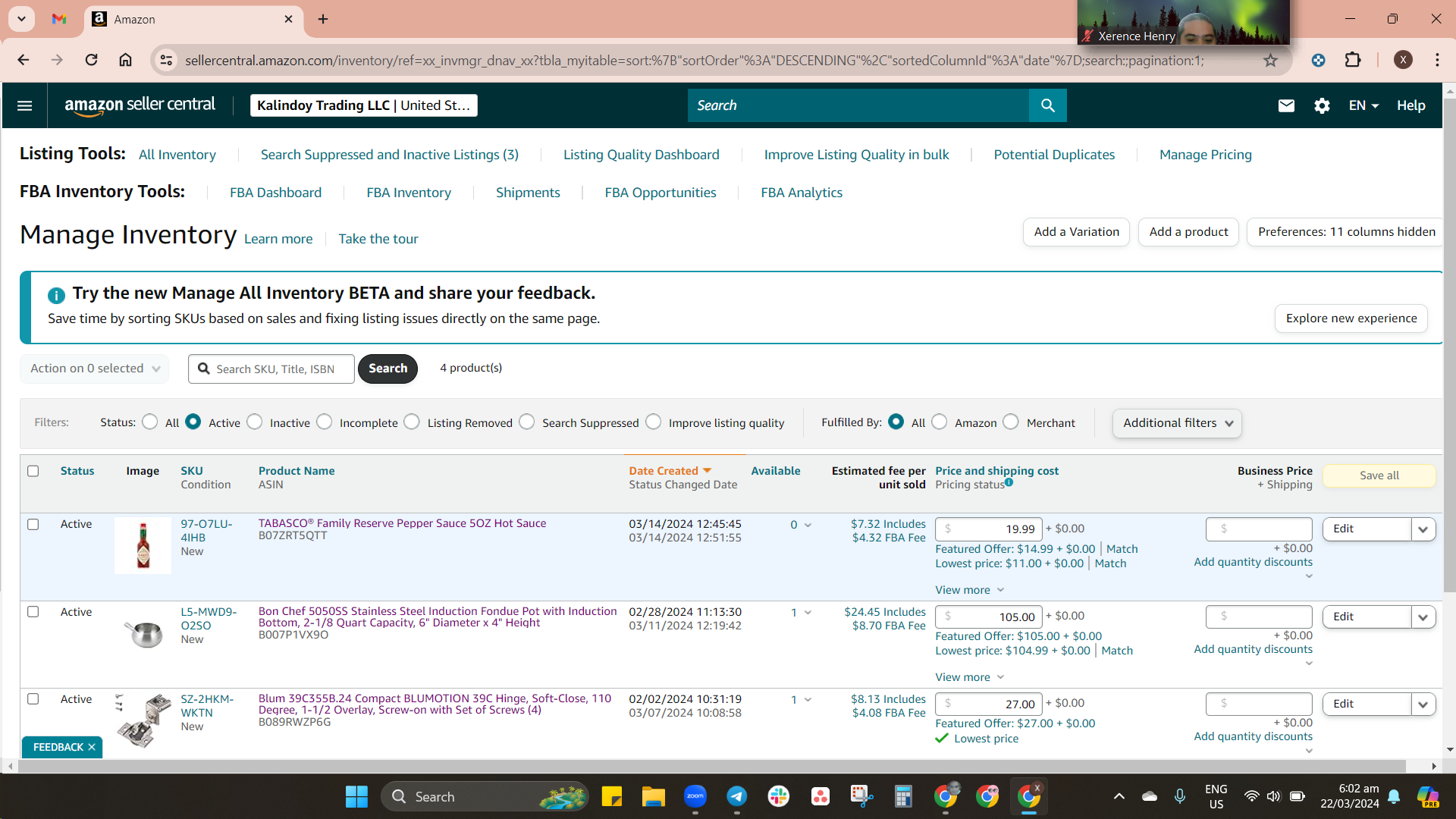Click the magnifier search submit icon
The image size is (1456, 819).
coord(1047,105)
